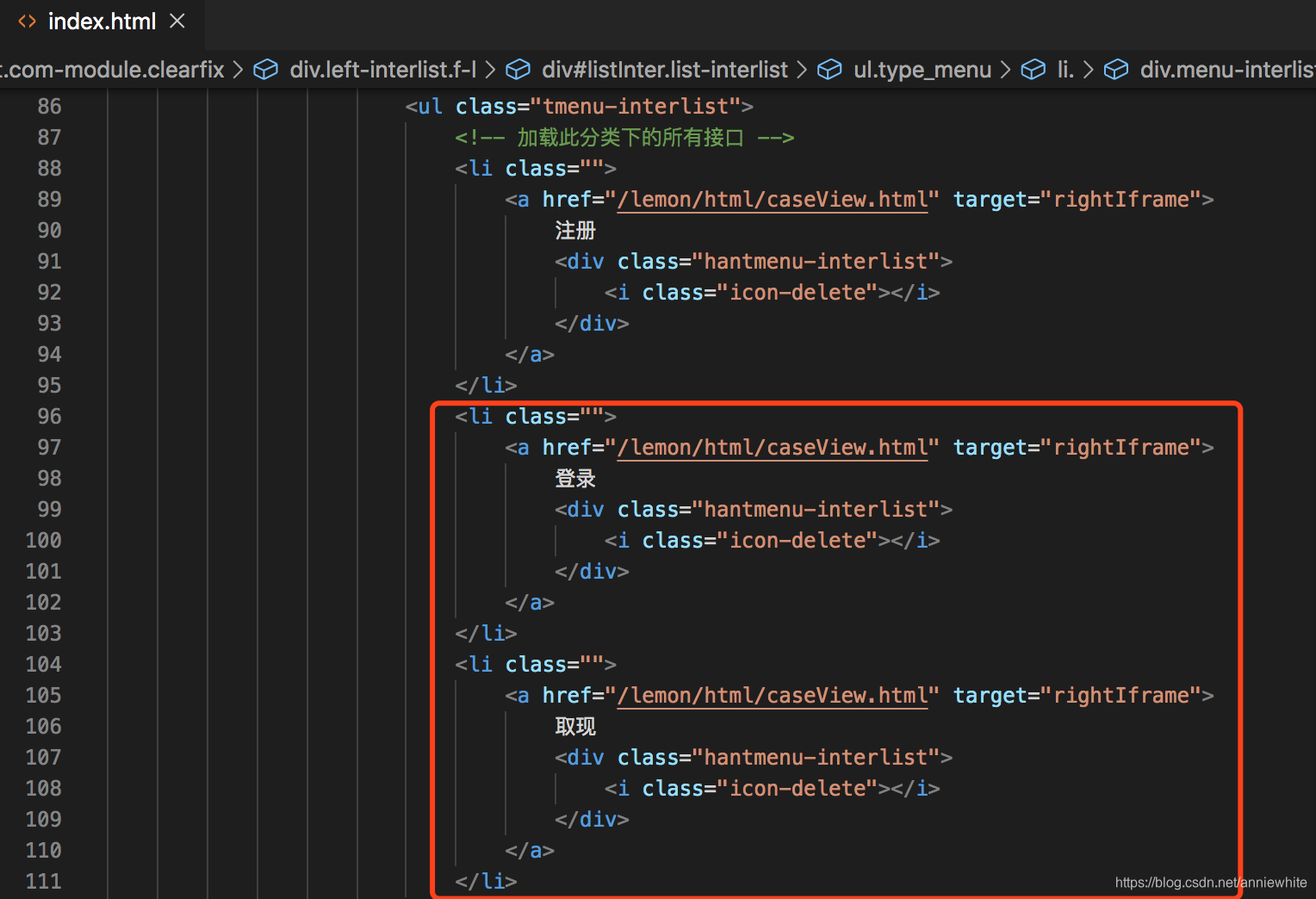This screenshot has width=1316, height=899.
Task: Click the HTML file icon on the tab
Action: tap(28, 22)
